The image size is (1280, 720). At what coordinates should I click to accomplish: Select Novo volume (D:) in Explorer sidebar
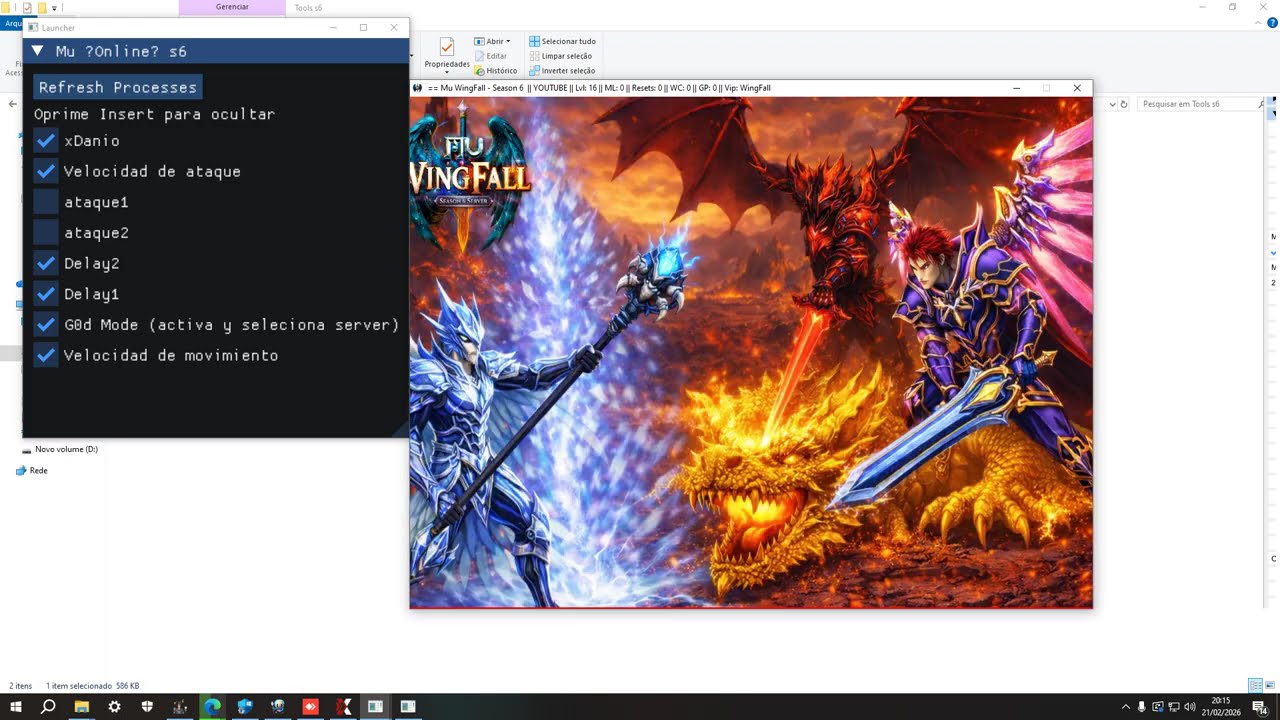pyautogui.click(x=66, y=450)
